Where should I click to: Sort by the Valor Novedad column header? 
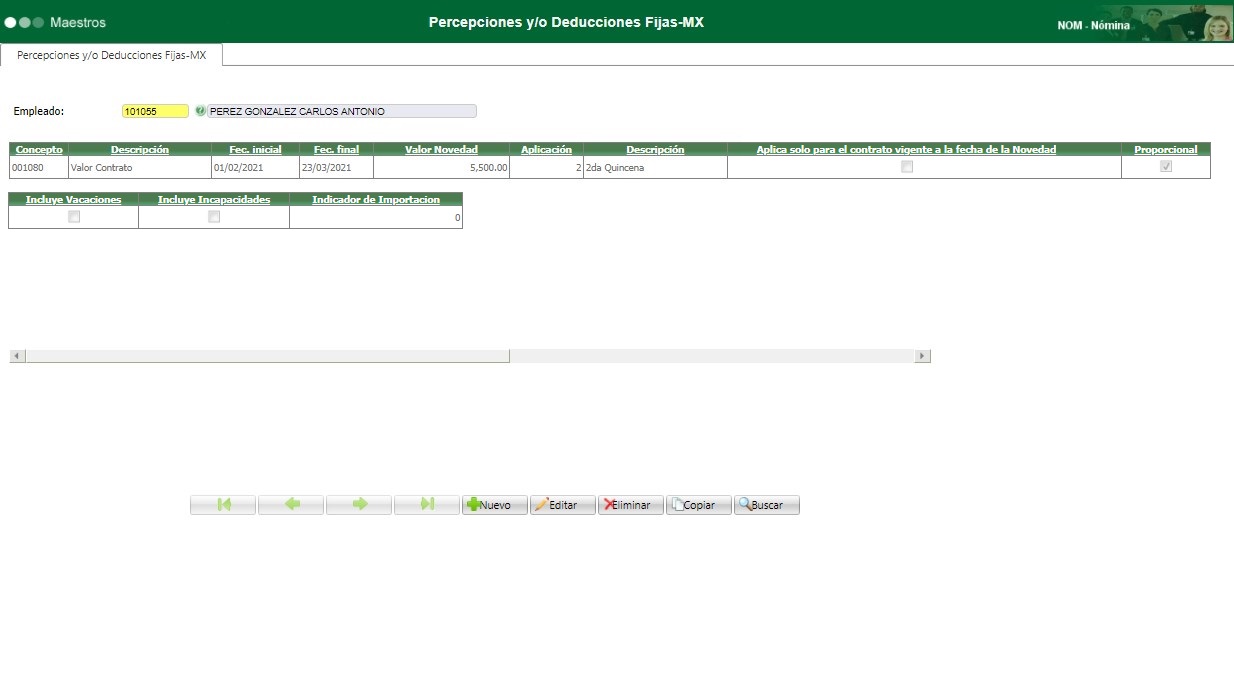pyautogui.click(x=441, y=149)
